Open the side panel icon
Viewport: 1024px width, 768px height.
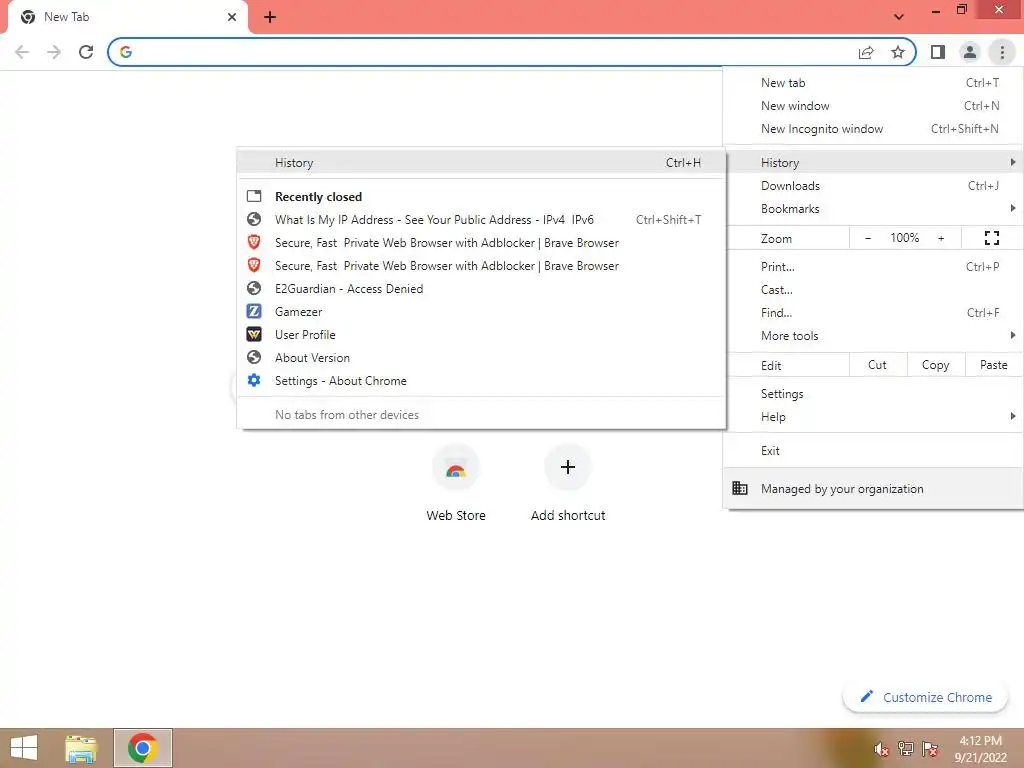[938, 52]
